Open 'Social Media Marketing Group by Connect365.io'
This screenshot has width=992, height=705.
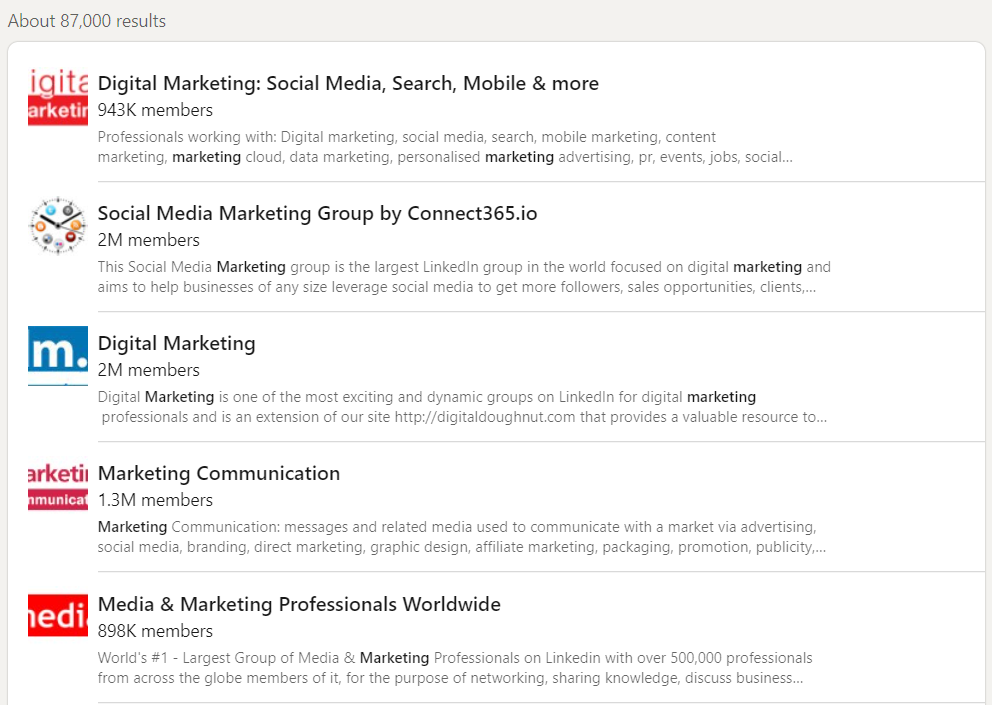point(317,214)
